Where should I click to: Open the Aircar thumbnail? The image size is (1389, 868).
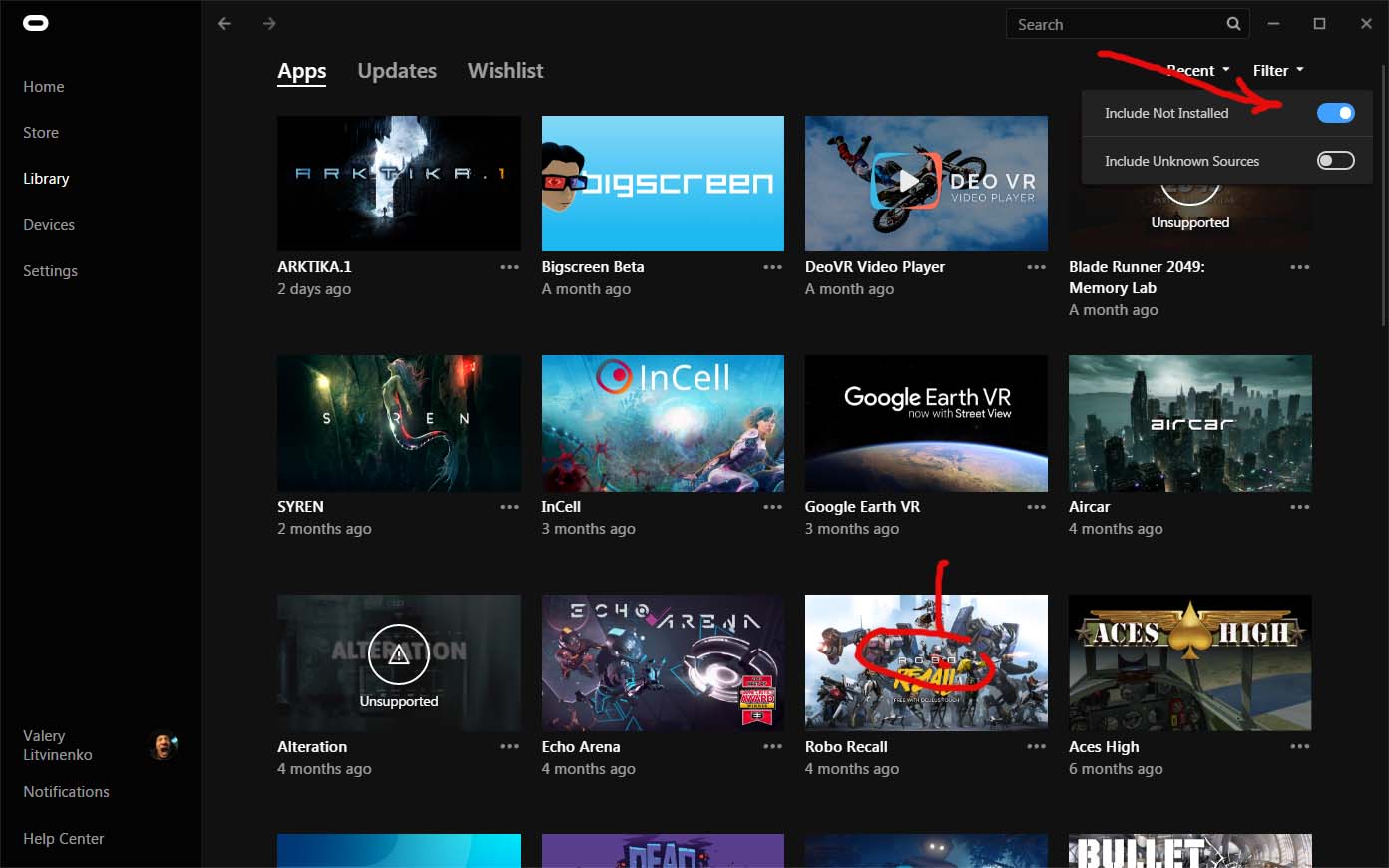pyautogui.click(x=1190, y=423)
